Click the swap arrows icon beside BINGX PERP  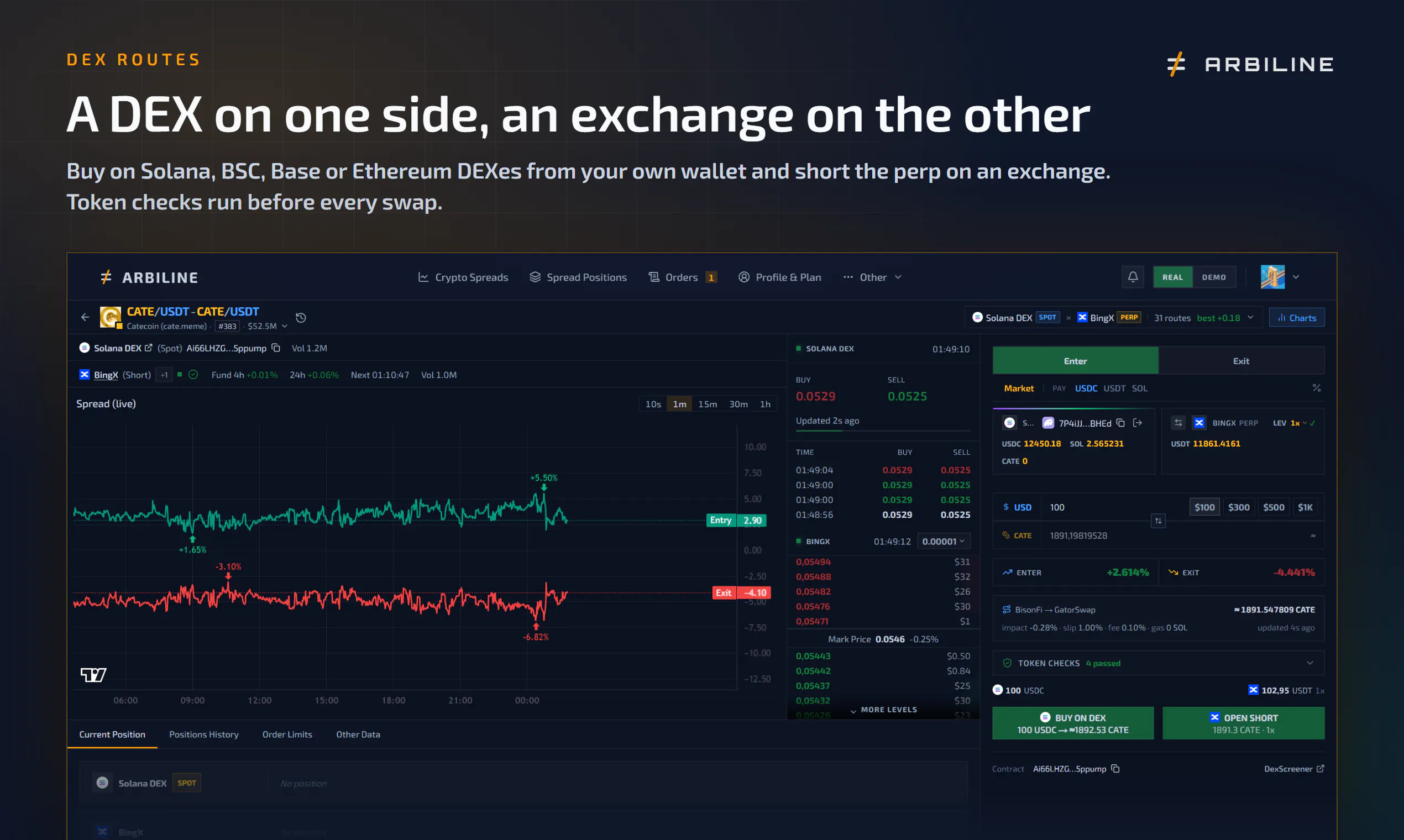coord(1178,423)
